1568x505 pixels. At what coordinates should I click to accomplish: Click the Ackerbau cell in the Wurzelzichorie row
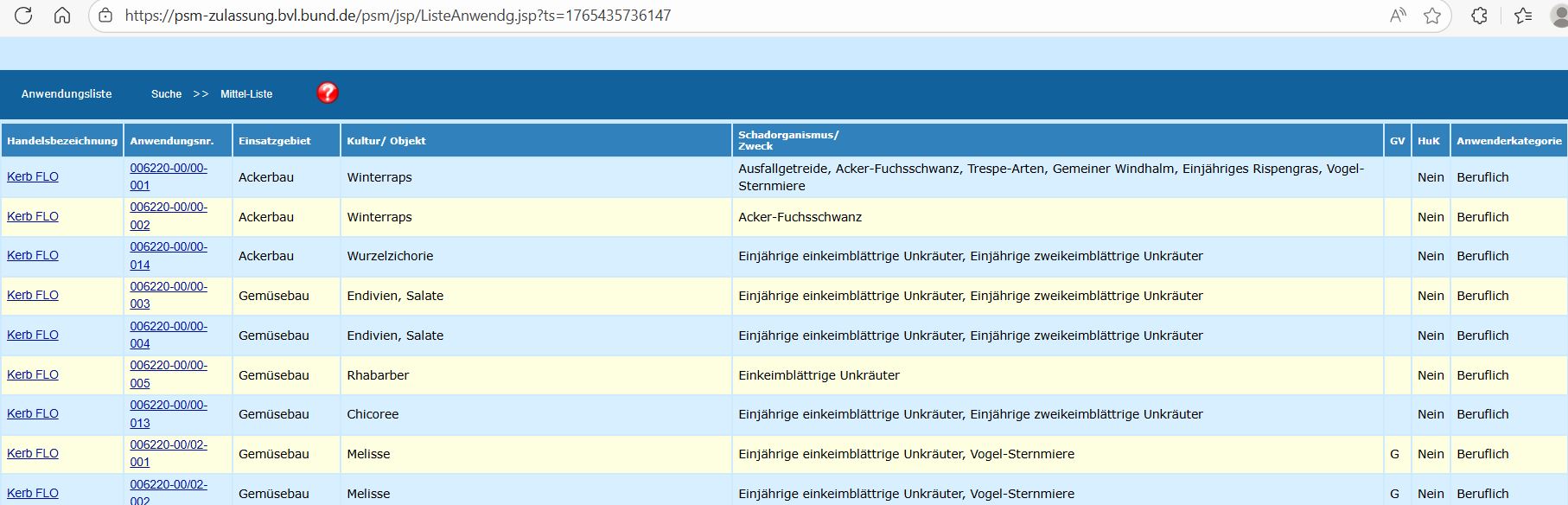pos(286,256)
